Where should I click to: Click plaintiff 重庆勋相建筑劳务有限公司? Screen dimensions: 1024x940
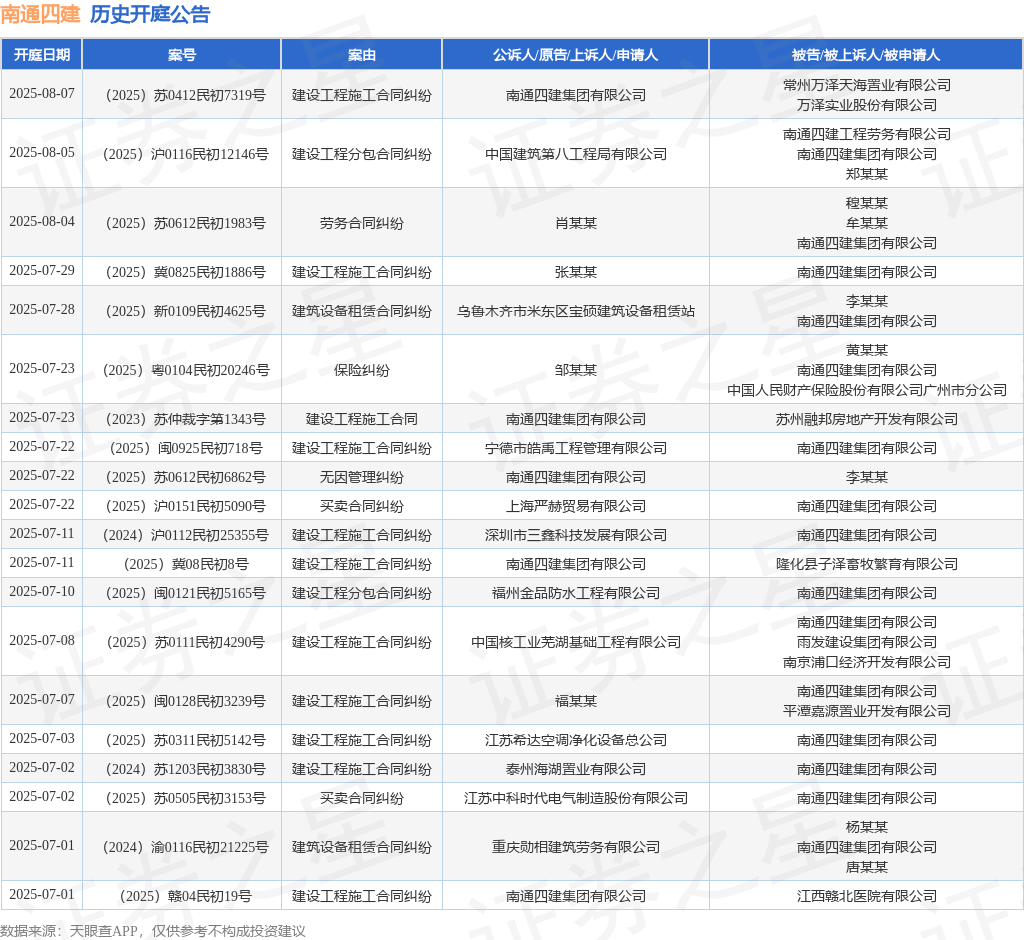[575, 847]
